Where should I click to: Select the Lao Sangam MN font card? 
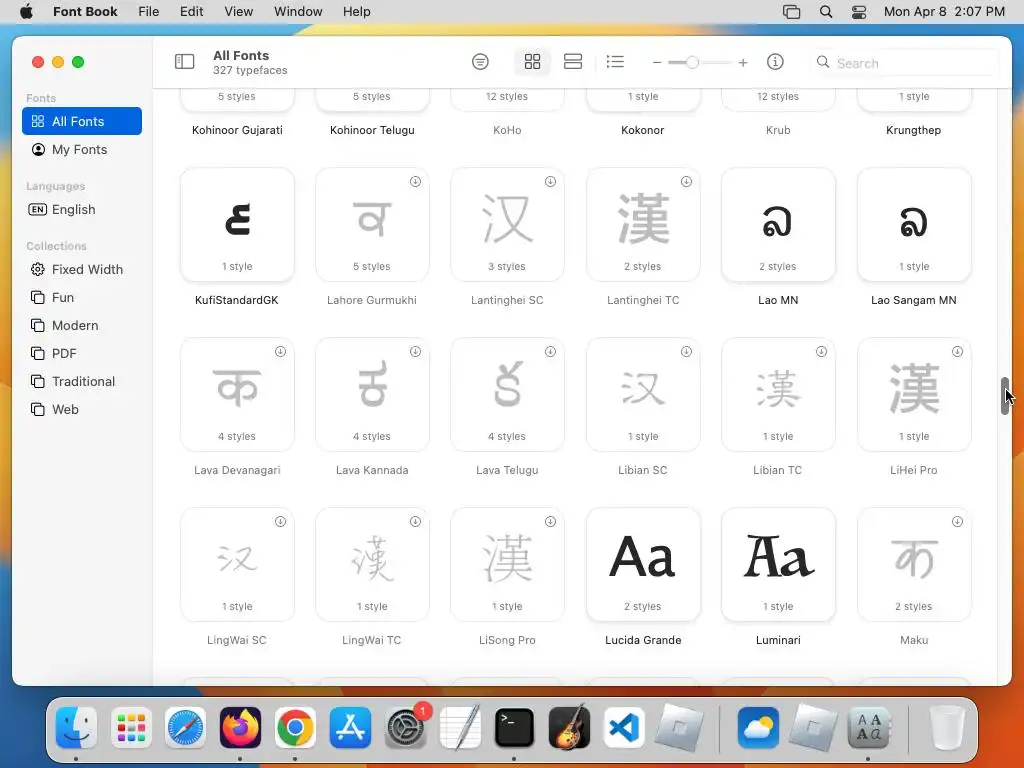[x=914, y=225]
